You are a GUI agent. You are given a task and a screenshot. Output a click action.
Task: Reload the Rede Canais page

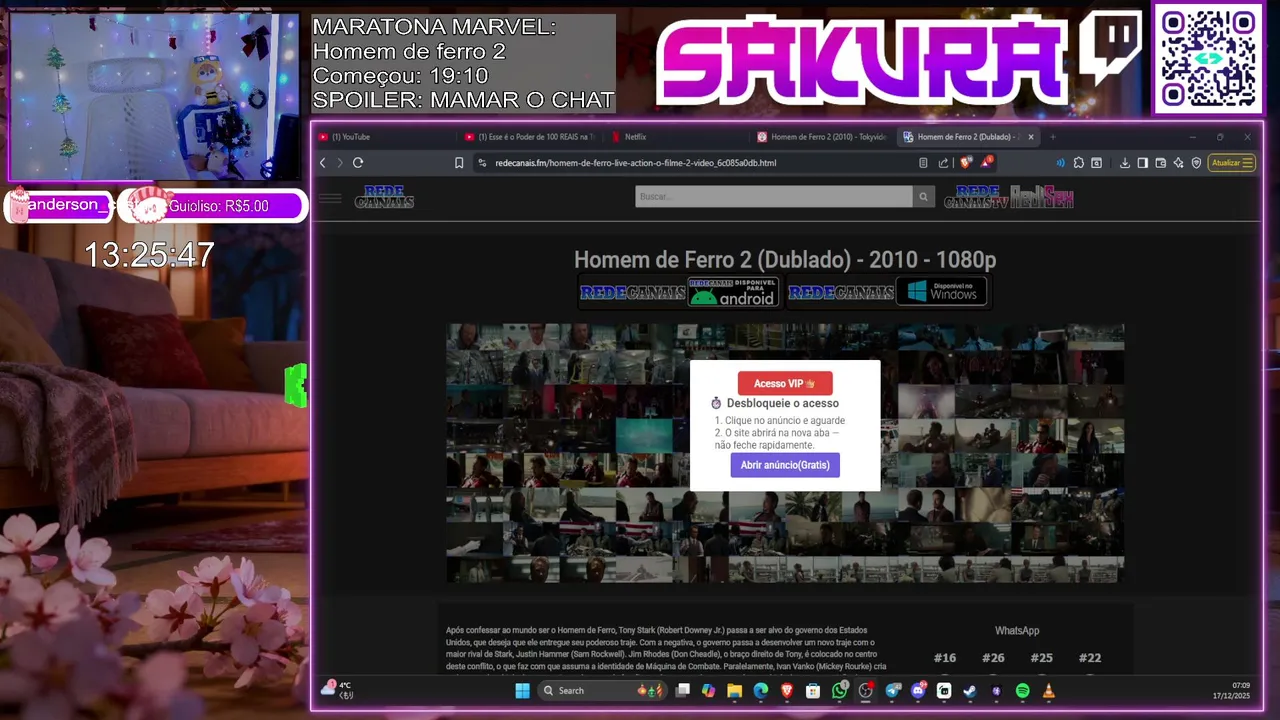point(358,163)
